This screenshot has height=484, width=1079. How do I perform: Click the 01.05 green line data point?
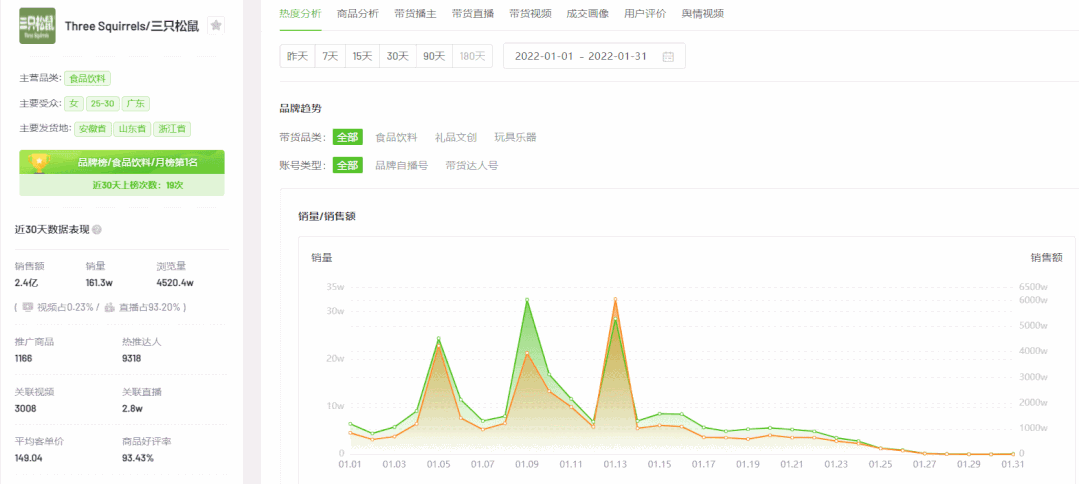[x=438, y=339]
